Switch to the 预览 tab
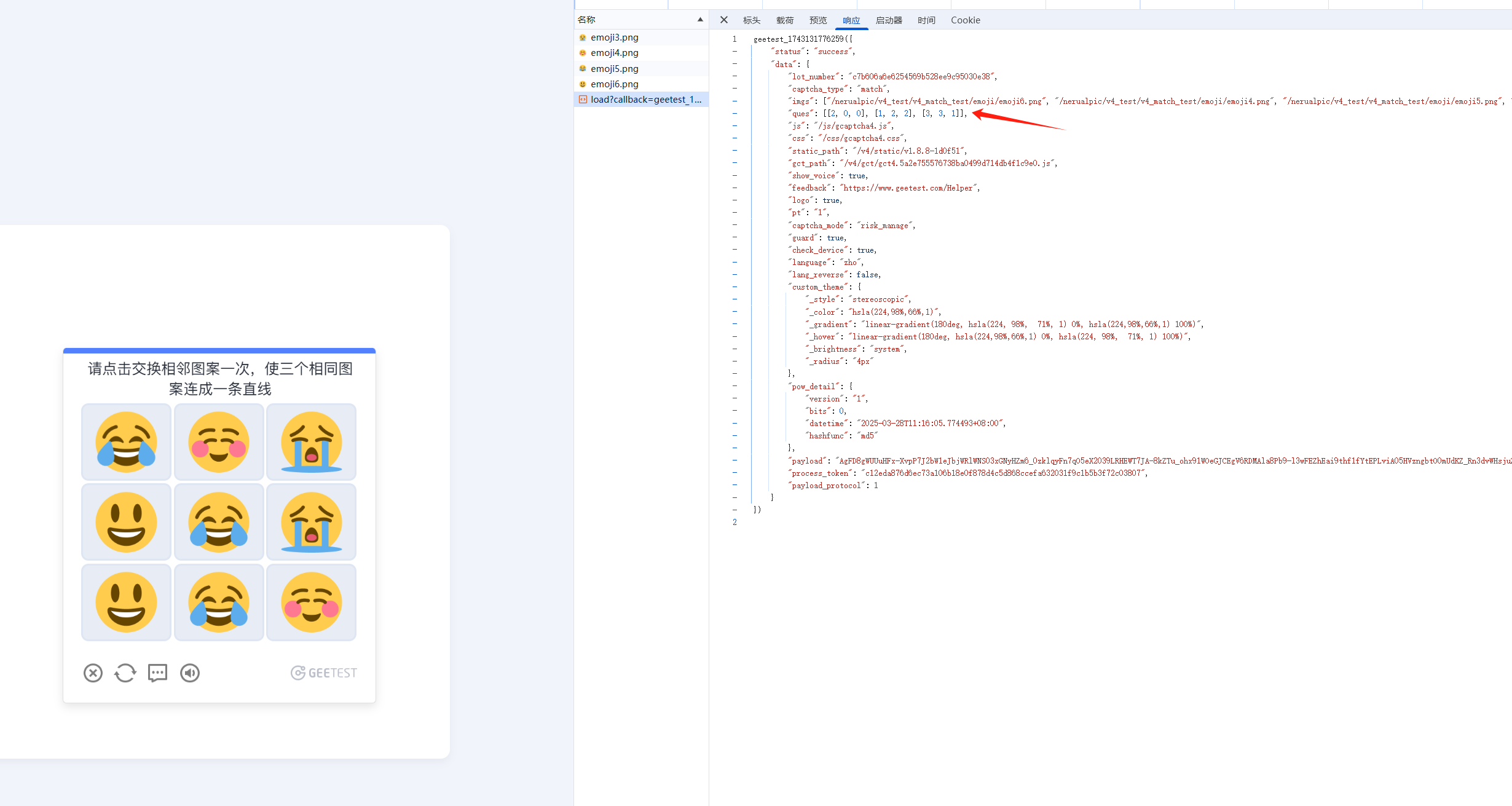Screen dimensions: 1512x806 tap(817, 20)
